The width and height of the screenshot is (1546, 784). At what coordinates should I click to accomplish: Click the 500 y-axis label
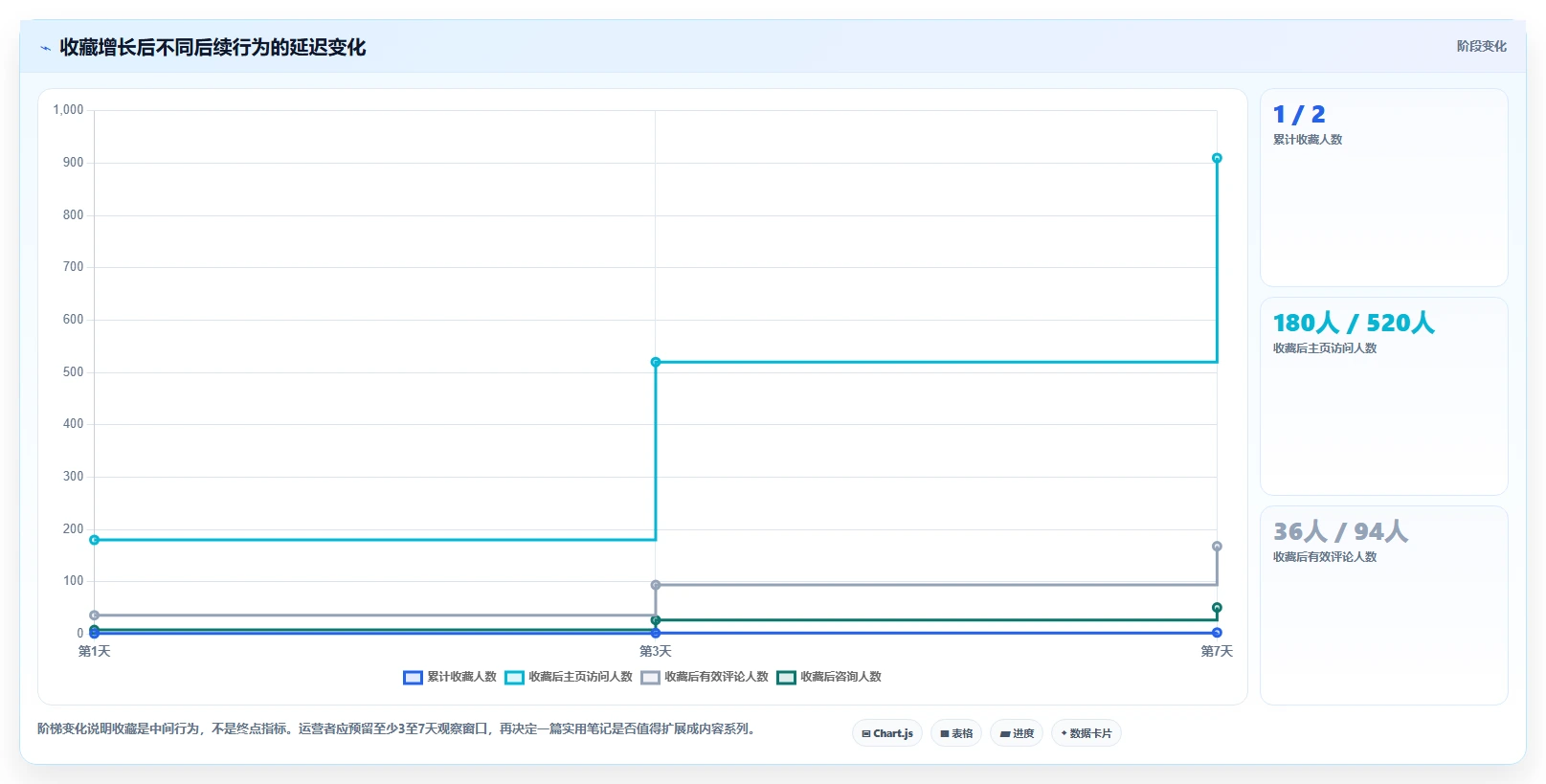click(x=73, y=371)
